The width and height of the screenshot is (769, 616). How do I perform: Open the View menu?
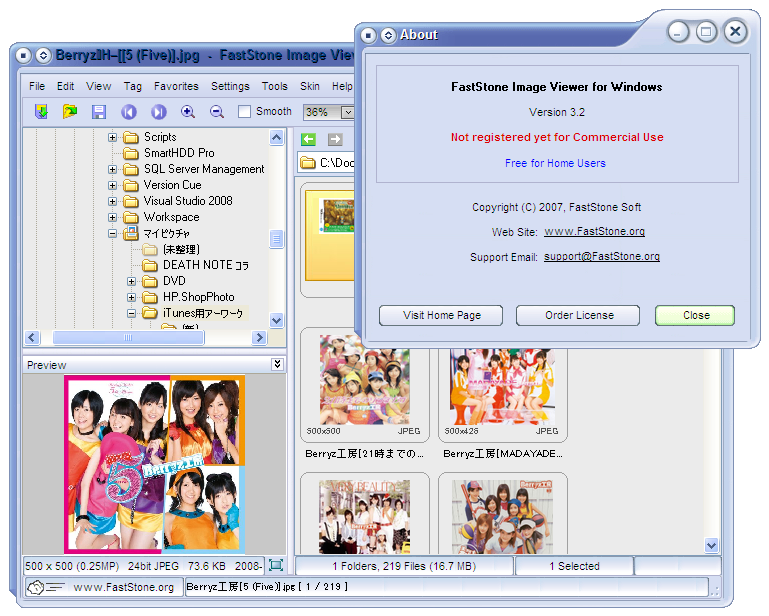click(99, 86)
